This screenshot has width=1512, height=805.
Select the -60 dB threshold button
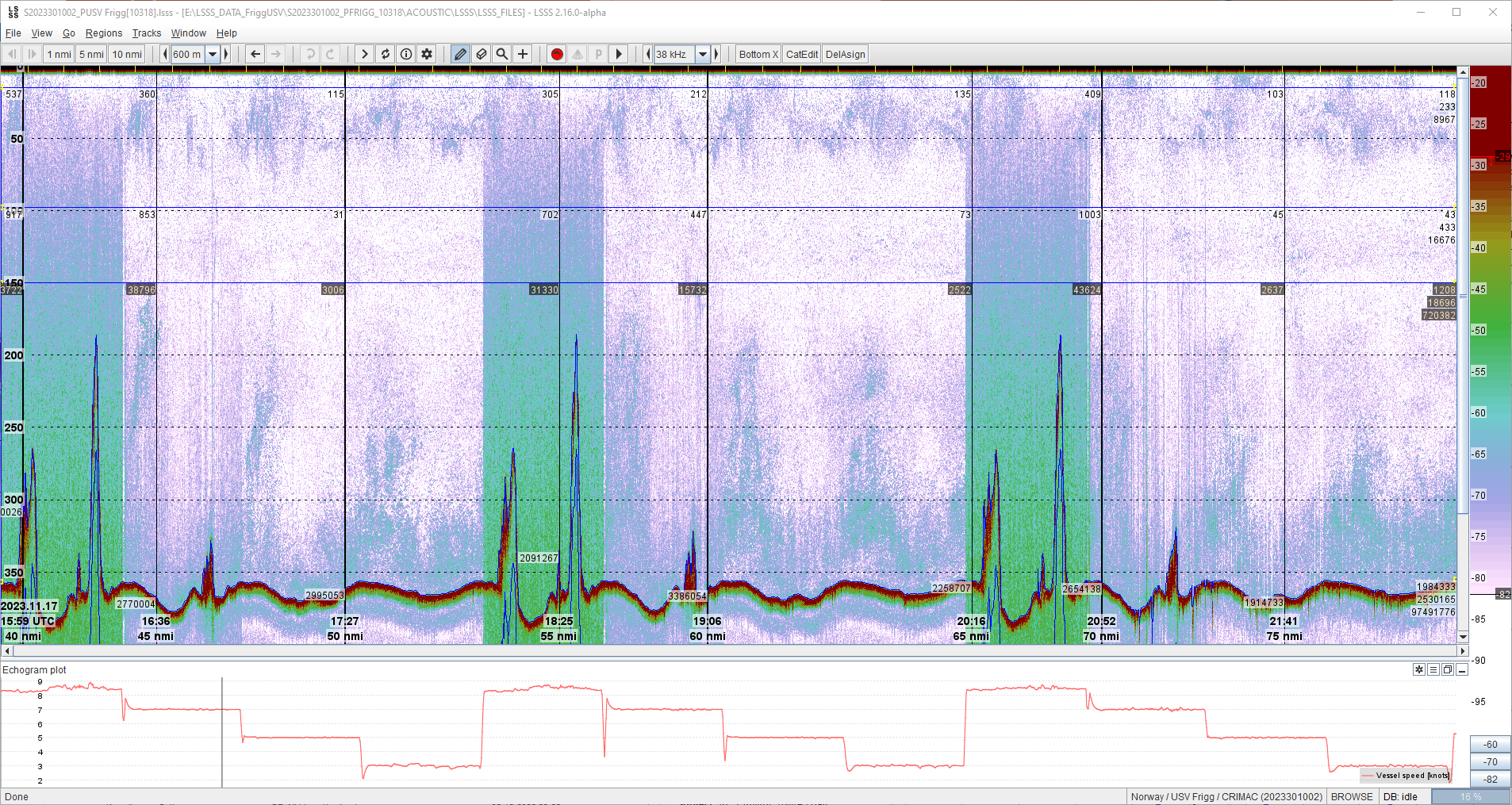(1491, 744)
